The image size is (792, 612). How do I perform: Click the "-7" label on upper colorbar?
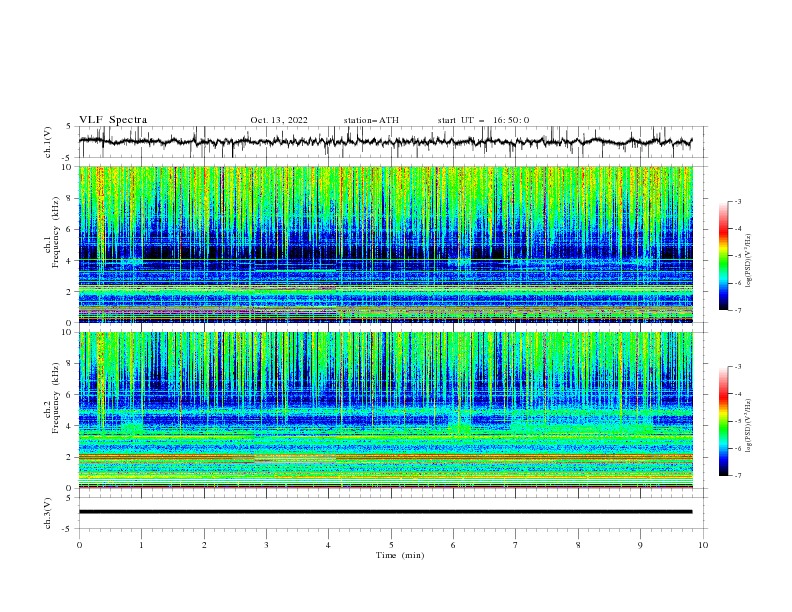pyautogui.click(x=737, y=310)
